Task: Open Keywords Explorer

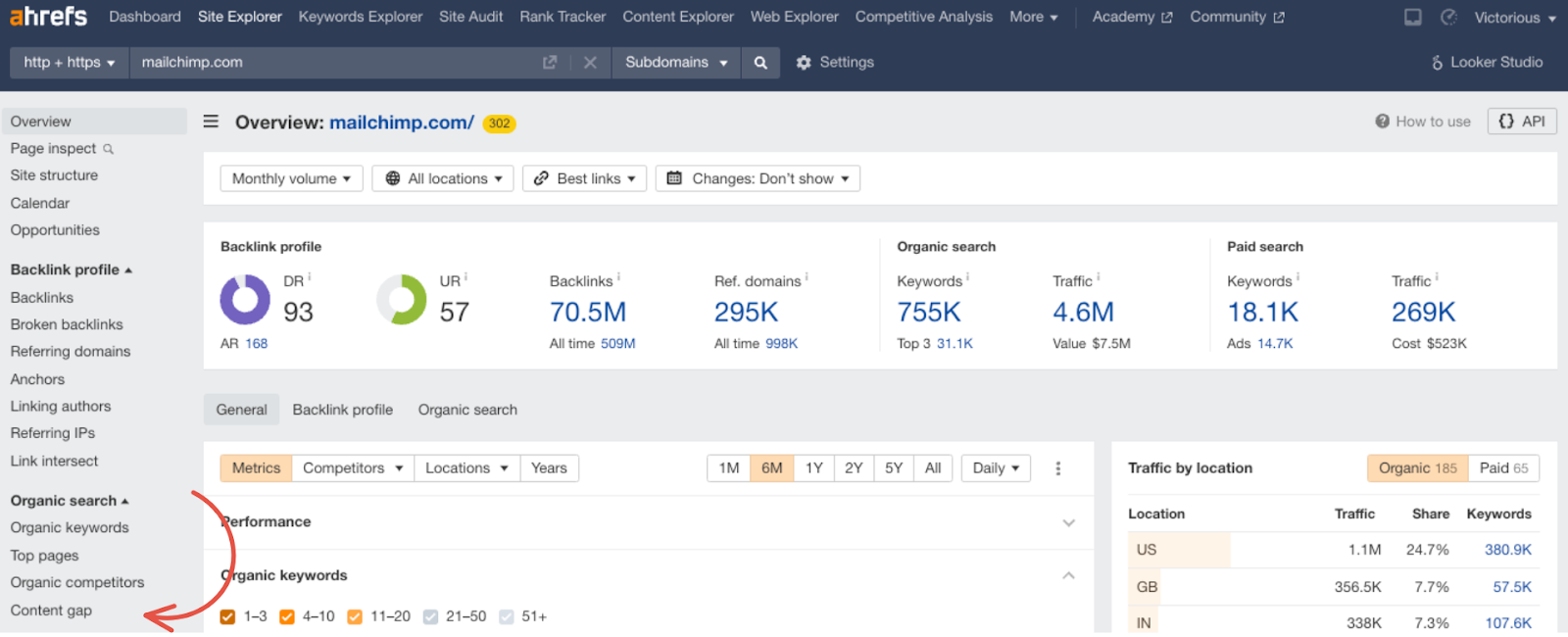Action: coord(361,17)
